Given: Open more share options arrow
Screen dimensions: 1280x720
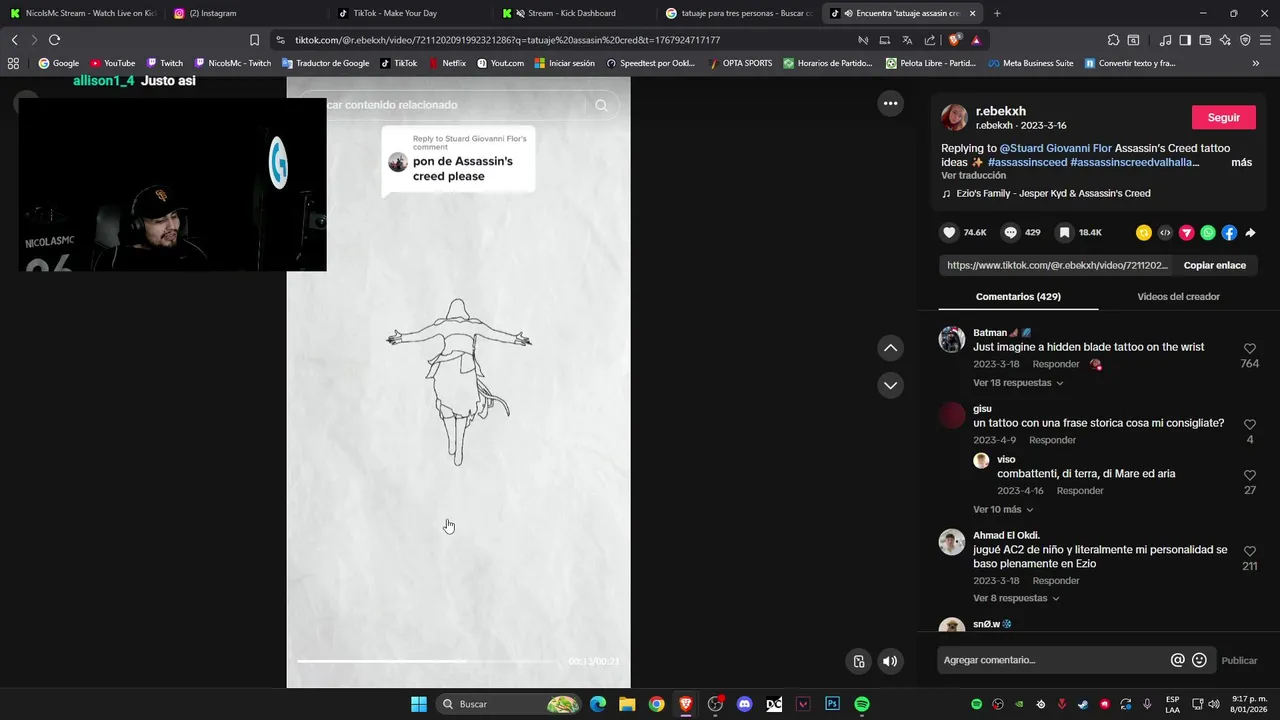Looking at the screenshot, I should click(1250, 233).
